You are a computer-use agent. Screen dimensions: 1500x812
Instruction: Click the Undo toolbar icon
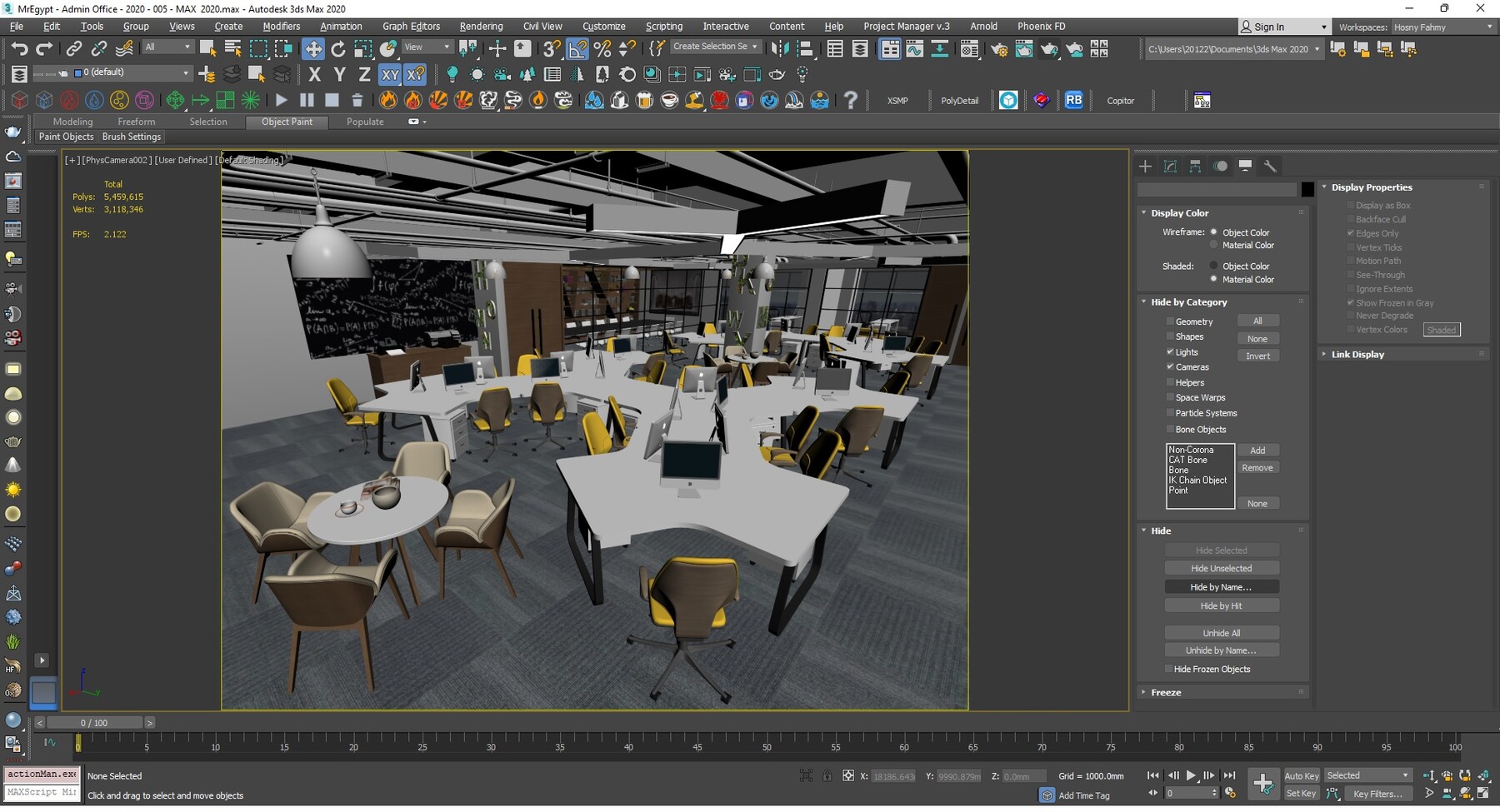[x=20, y=48]
